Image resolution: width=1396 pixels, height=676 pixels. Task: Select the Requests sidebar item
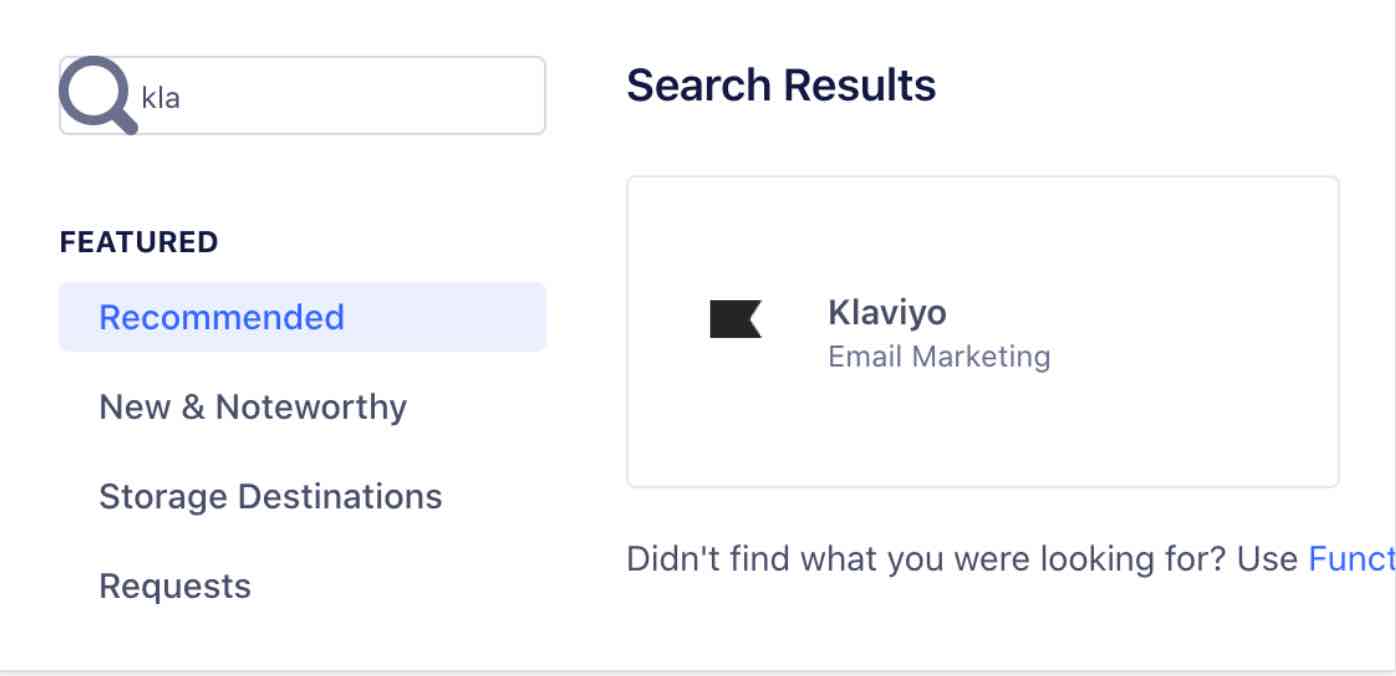(x=174, y=587)
